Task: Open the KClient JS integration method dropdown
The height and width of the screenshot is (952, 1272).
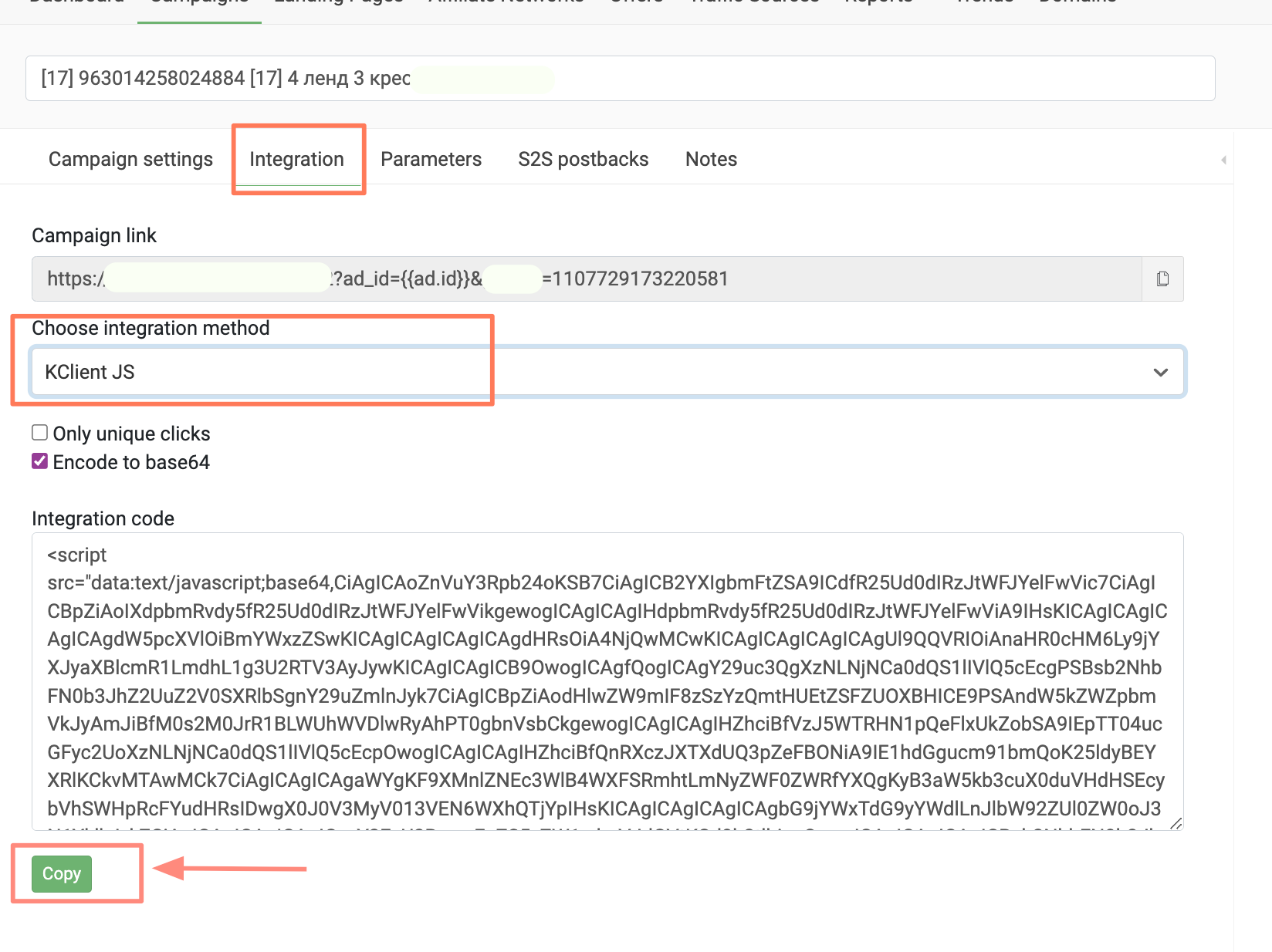Action: click(x=607, y=372)
